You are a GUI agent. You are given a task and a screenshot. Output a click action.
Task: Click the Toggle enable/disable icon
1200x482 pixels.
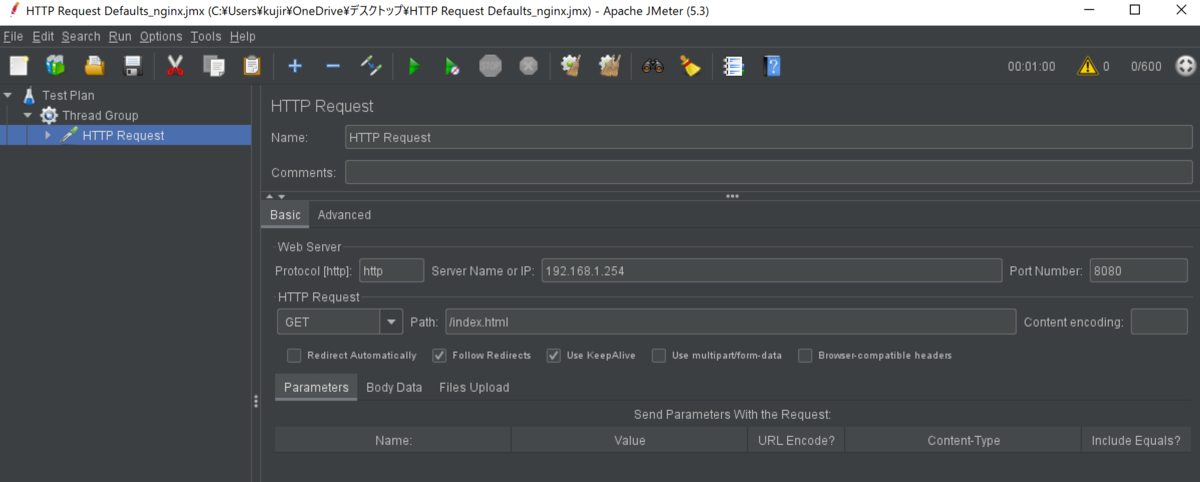[x=371, y=66]
